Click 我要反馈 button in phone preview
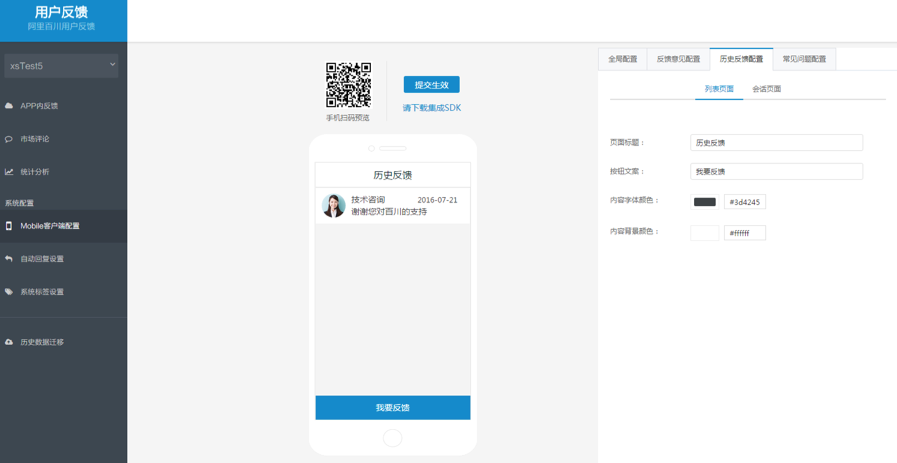Image resolution: width=897 pixels, height=463 pixels. click(x=393, y=407)
